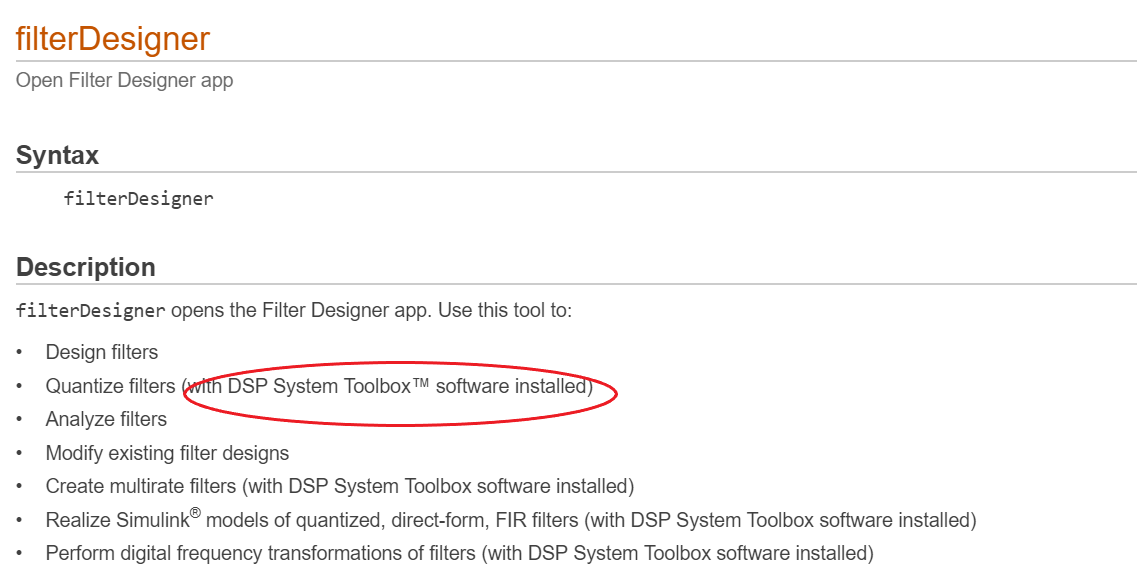This screenshot has height=586, width=1137.
Task: Click the Design filters bullet item
Action: (102, 352)
